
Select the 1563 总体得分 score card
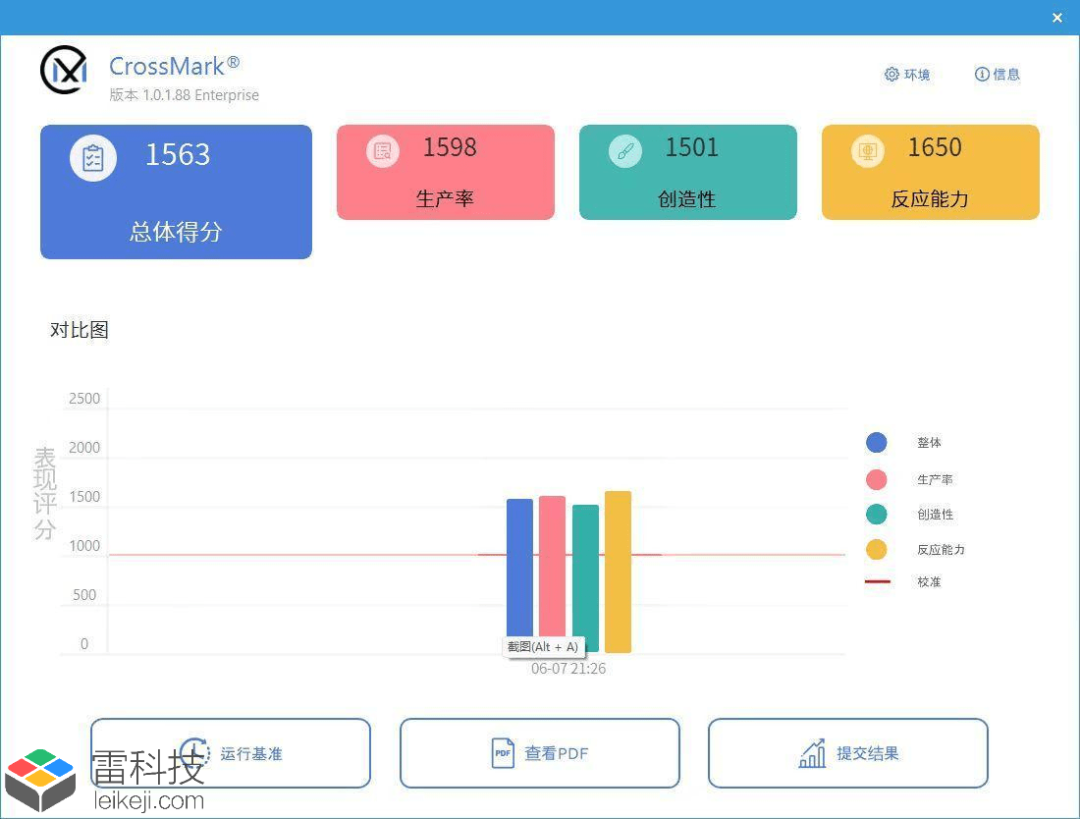pyautogui.click(x=176, y=191)
